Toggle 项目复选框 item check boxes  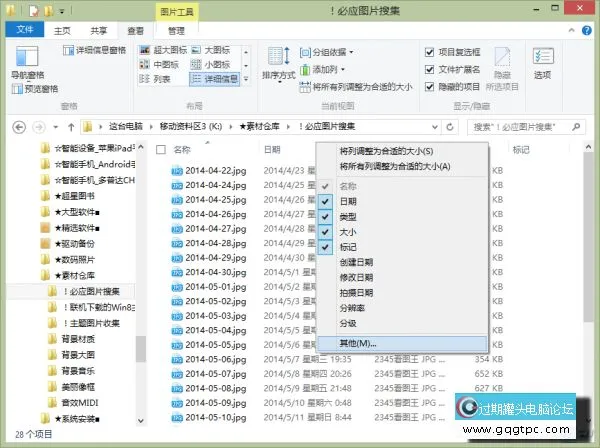click(x=430, y=52)
